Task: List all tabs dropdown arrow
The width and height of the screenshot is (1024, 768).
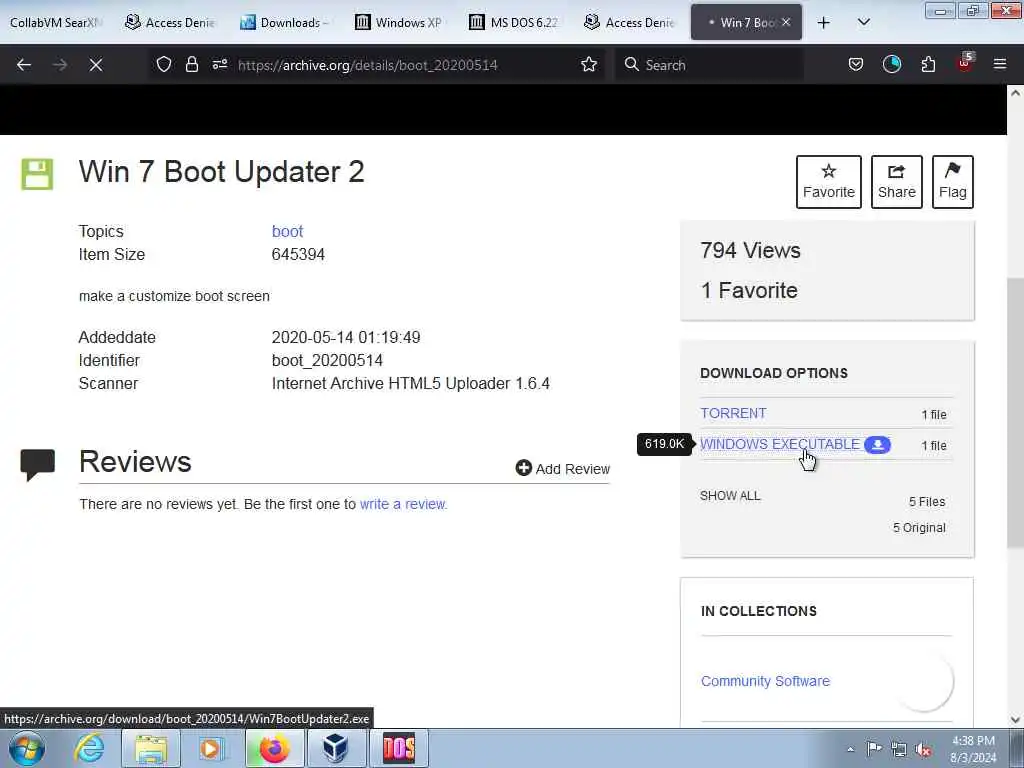Action: [863, 23]
